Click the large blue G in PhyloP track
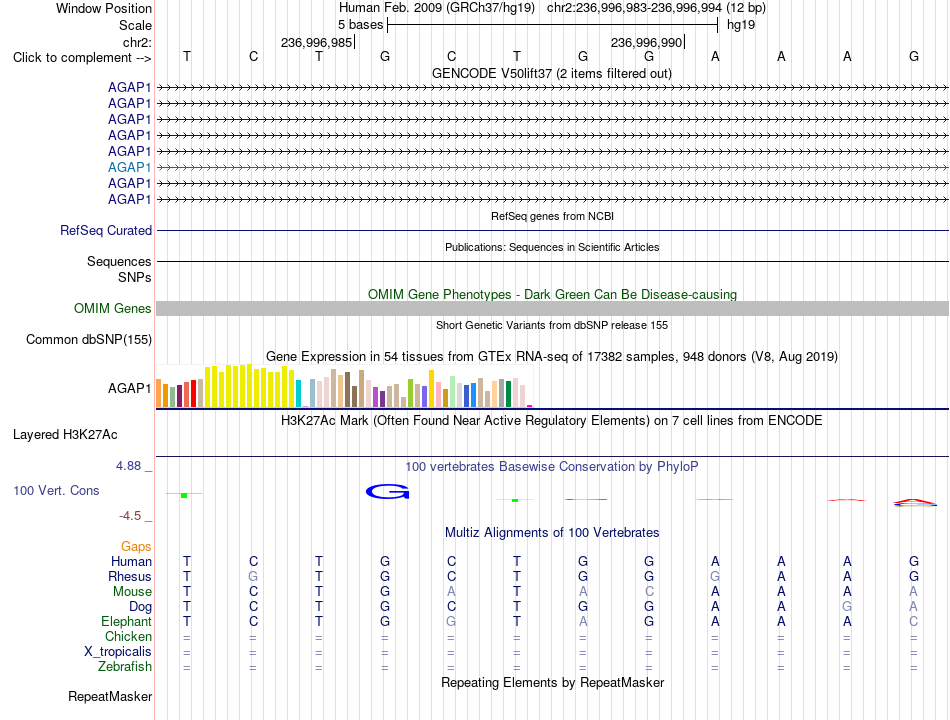 pos(388,492)
